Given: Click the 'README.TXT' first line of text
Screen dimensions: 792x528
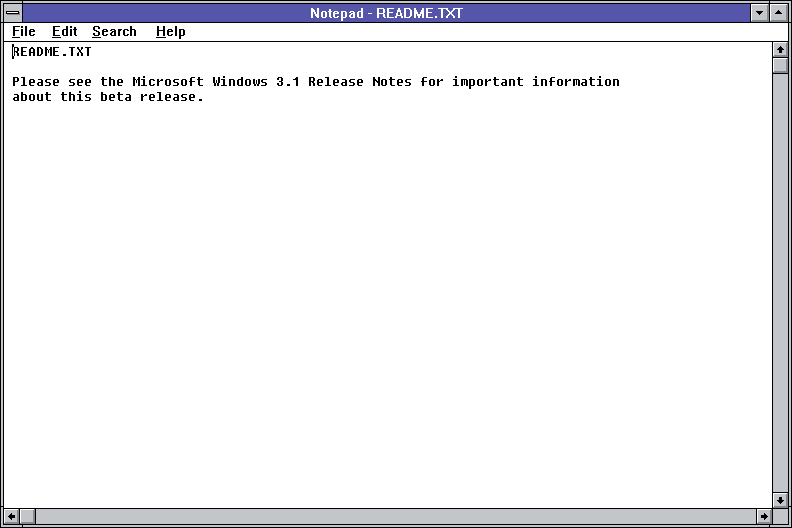Looking at the screenshot, I should click(52, 52).
